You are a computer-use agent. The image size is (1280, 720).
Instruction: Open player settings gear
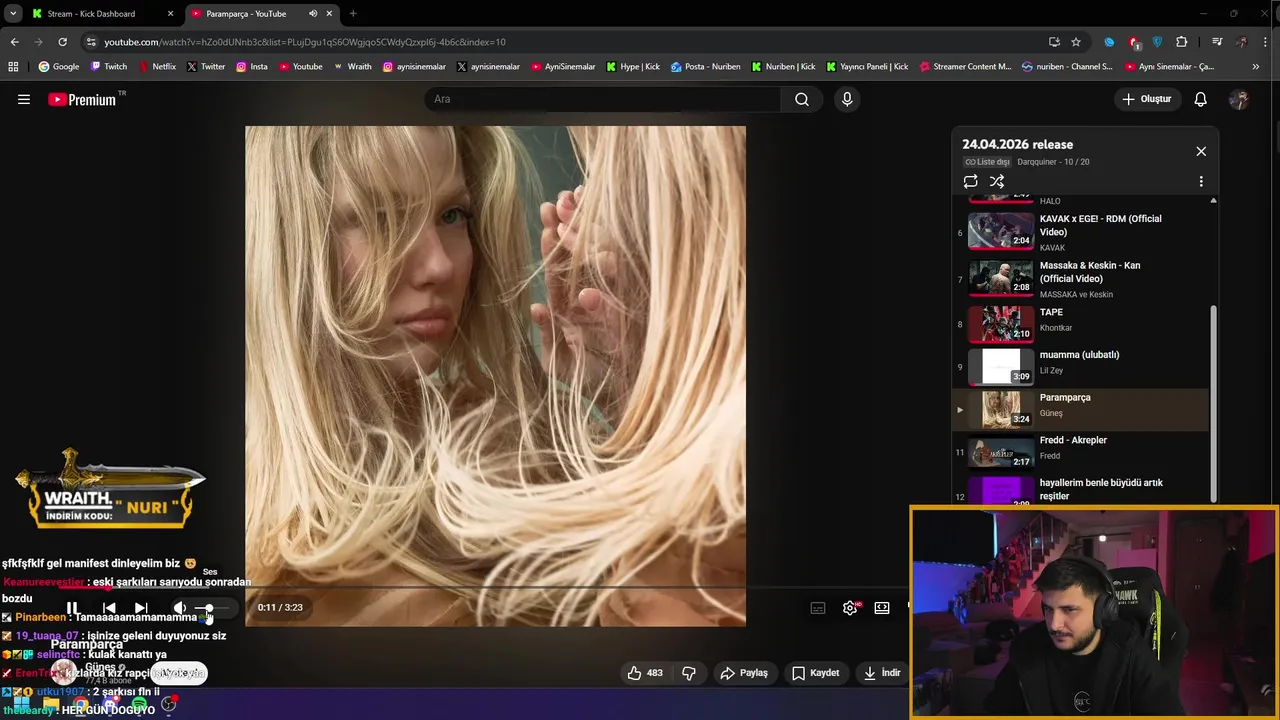(850, 607)
